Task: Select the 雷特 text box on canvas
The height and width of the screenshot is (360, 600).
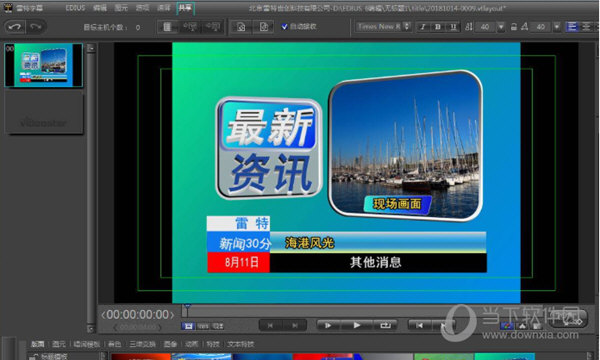Action: [x=238, y=223]
